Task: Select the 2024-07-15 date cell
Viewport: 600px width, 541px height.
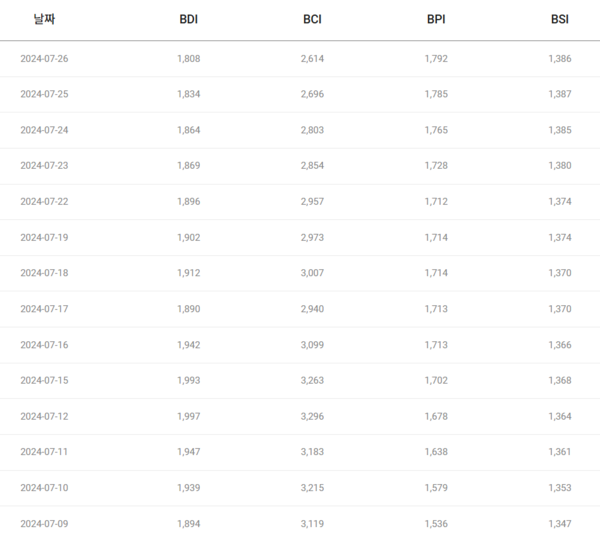Action: coord(44,381)
